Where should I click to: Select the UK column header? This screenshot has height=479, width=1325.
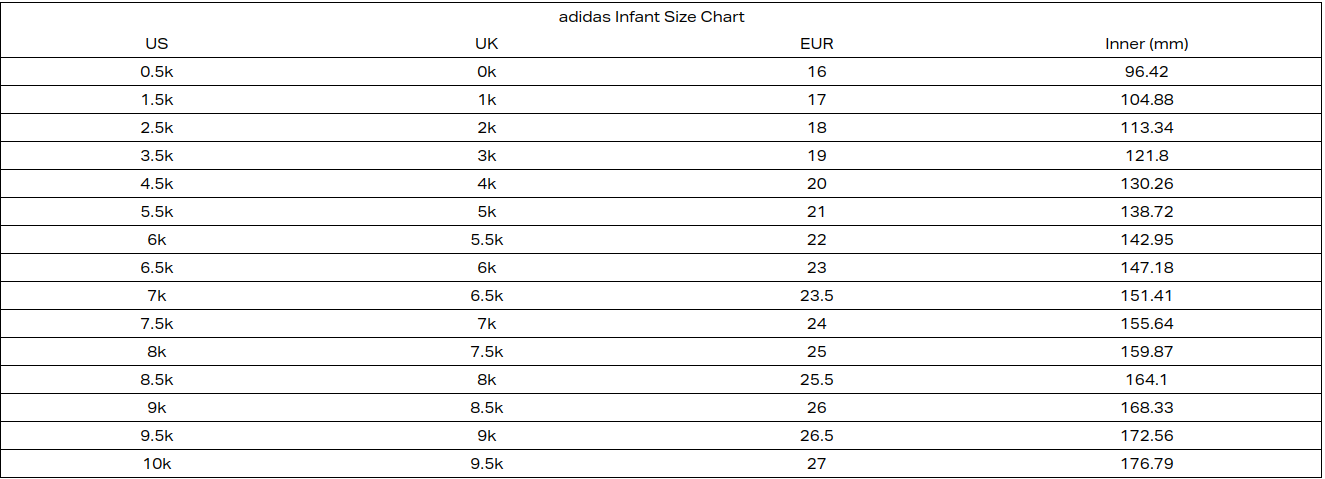click(x=487, y=44)
